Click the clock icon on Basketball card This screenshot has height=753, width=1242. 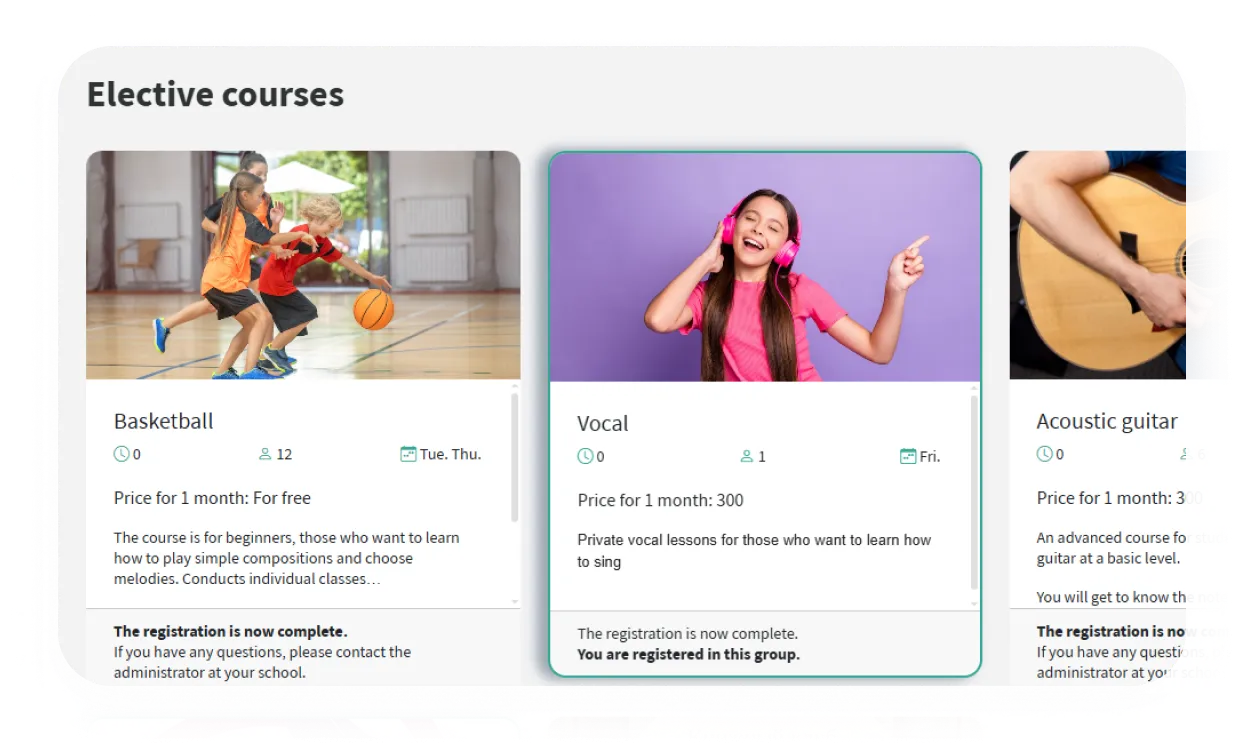pyautogui.click(x=122, y=454)
